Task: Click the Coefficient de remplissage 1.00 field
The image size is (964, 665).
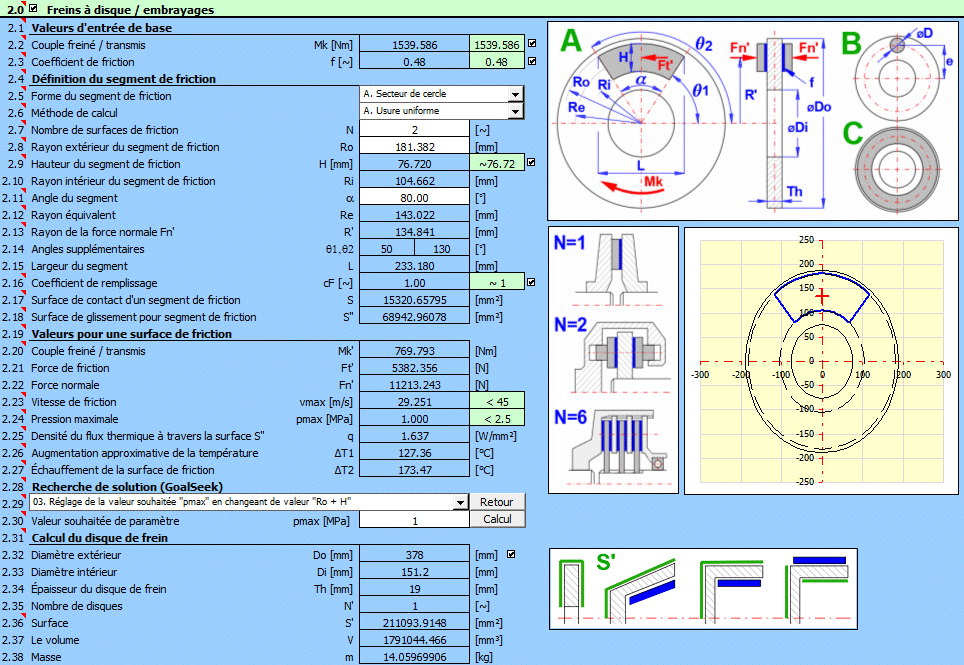Action: click(x=414, y=283)
